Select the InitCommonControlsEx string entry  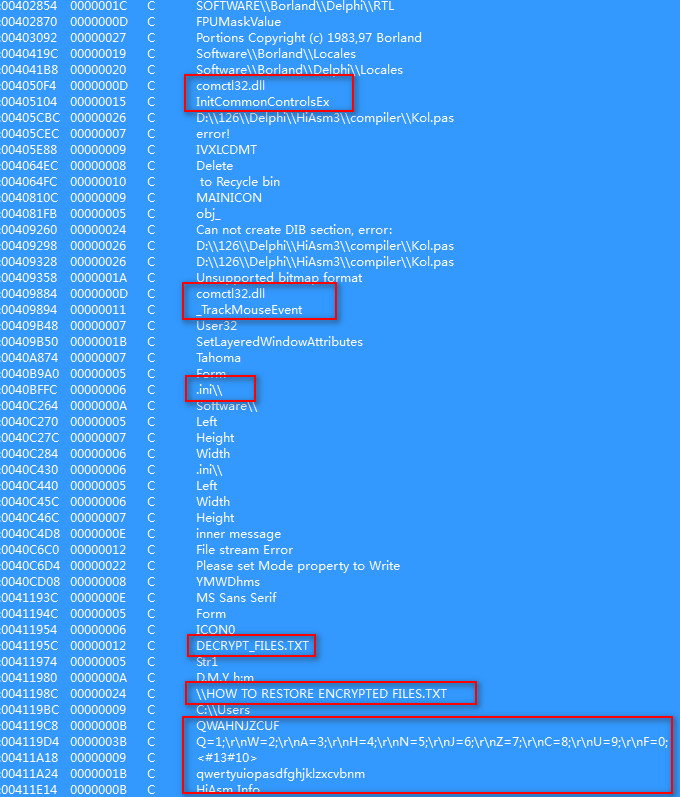pos(262,102)
